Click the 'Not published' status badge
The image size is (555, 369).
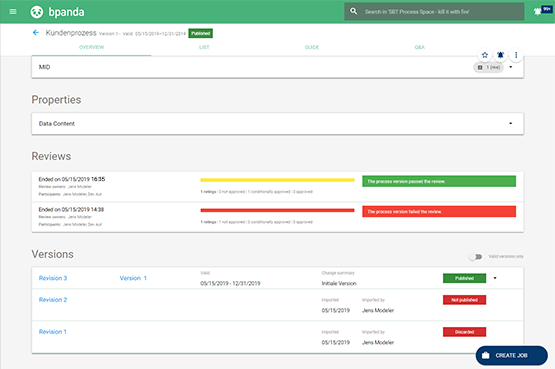464,300
